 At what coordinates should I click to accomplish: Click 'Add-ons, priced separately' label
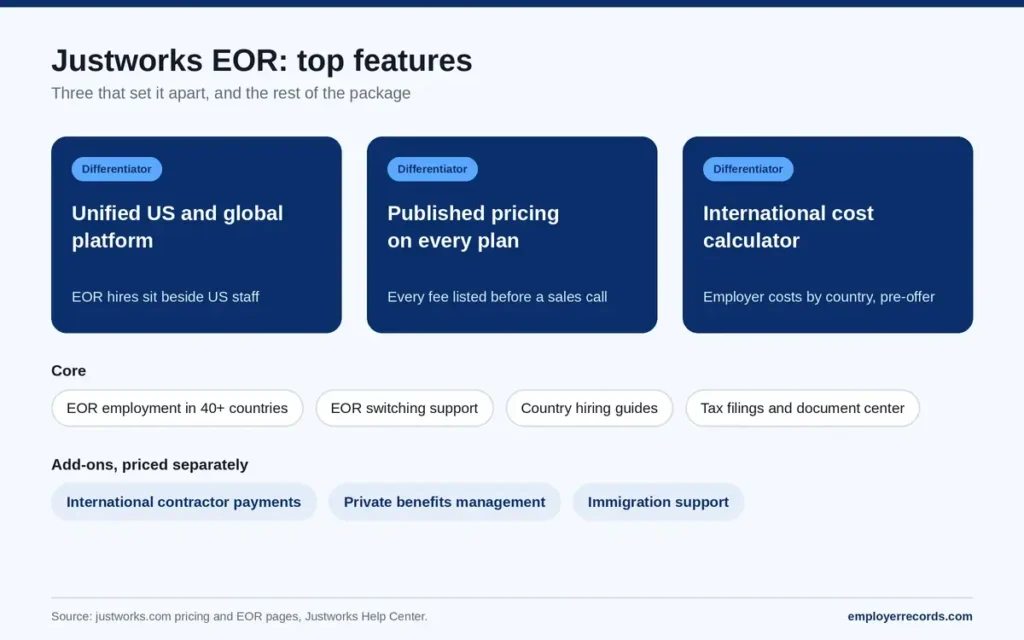tap(150, 465)
